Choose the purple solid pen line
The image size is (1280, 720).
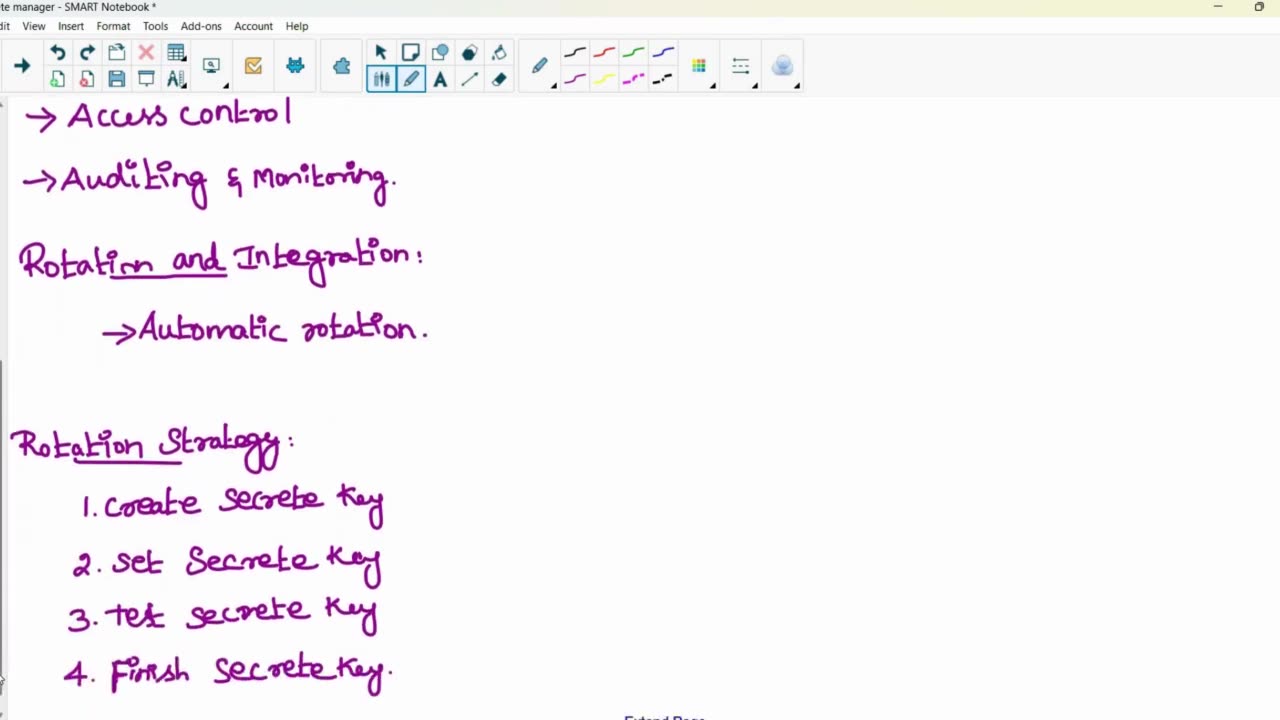(x=575, y=79)
